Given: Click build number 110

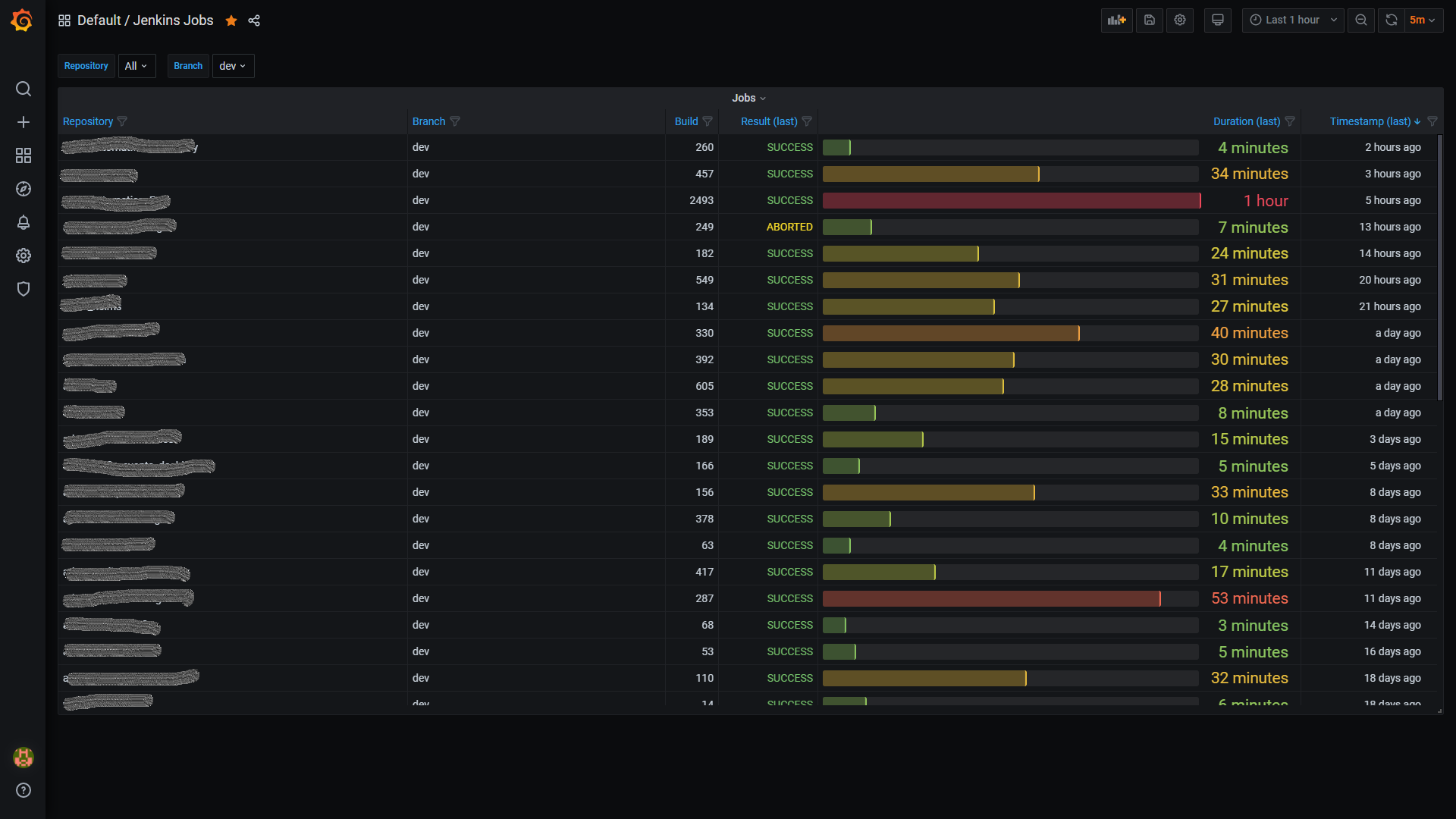Looking at the screenshot, I should [704, 678].
